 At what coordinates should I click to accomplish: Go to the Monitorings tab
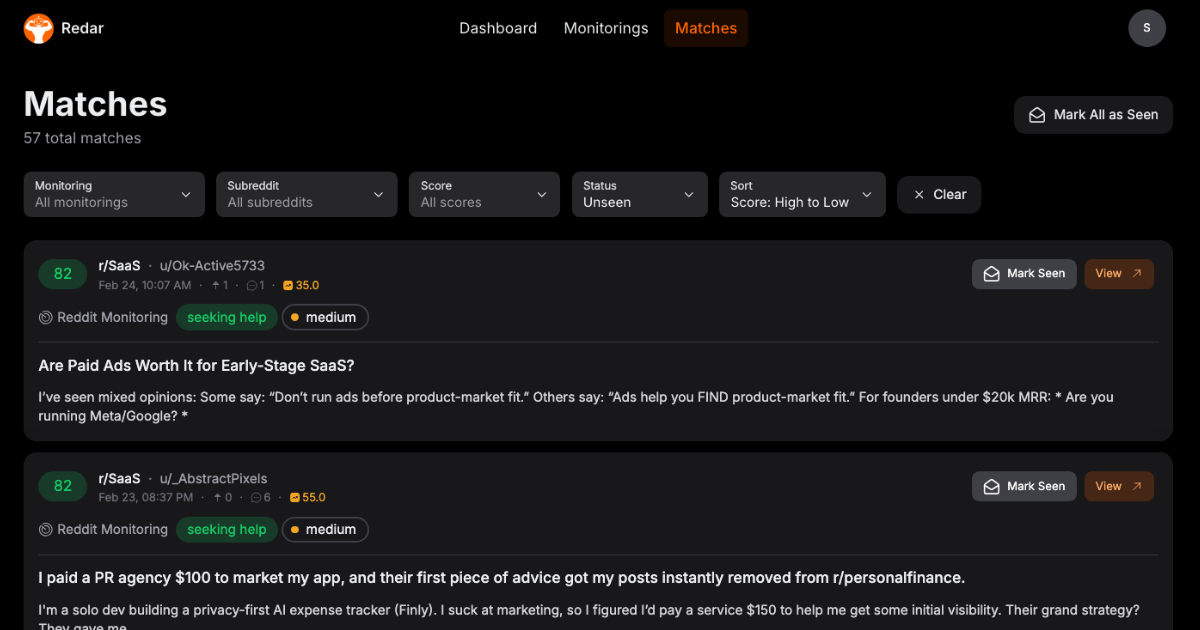pos(606,28)
